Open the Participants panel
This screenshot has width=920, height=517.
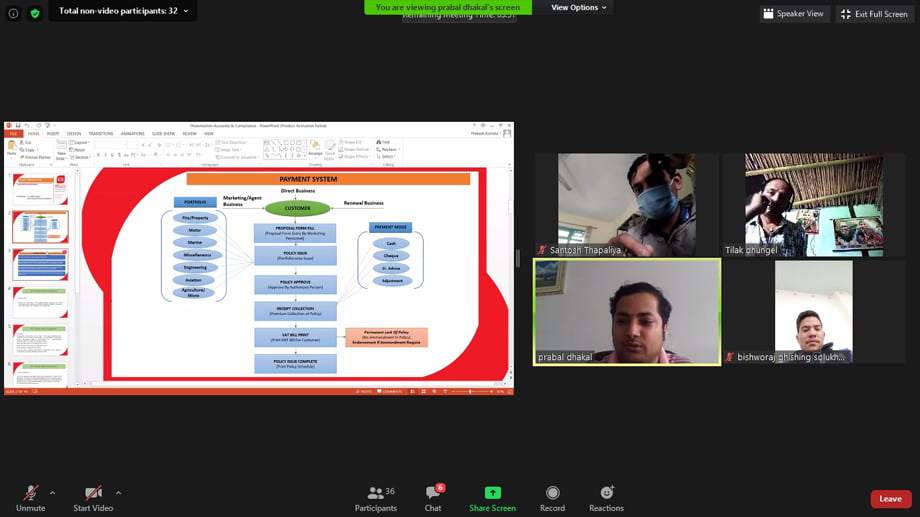[375, 497]
